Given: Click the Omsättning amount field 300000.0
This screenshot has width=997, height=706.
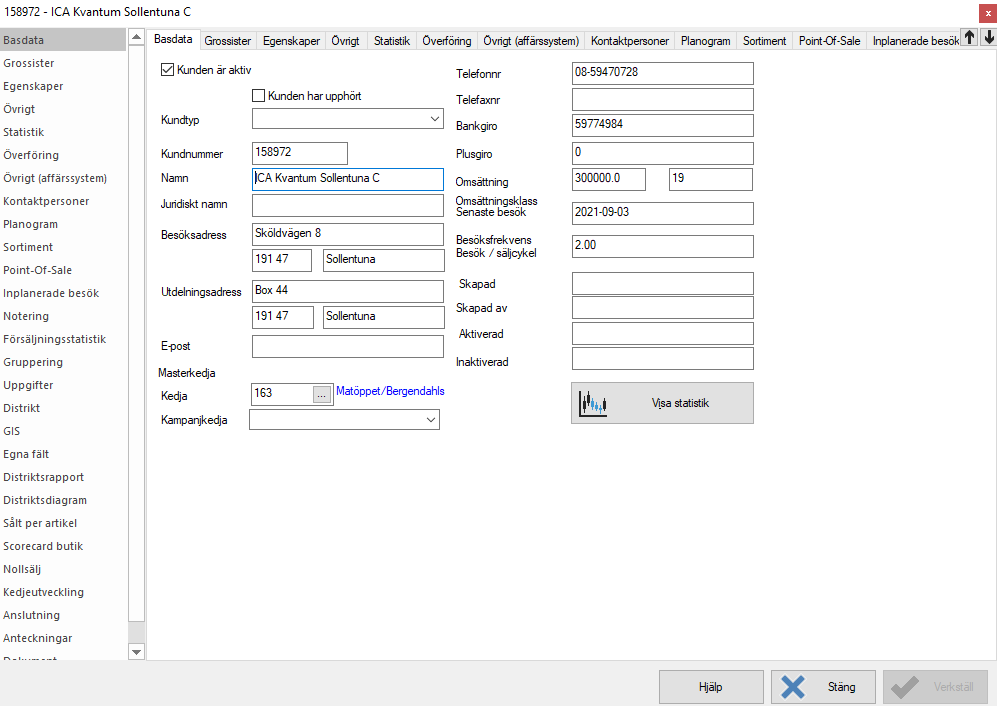Looking at the screenshot, I should click(x=609, y=179).
